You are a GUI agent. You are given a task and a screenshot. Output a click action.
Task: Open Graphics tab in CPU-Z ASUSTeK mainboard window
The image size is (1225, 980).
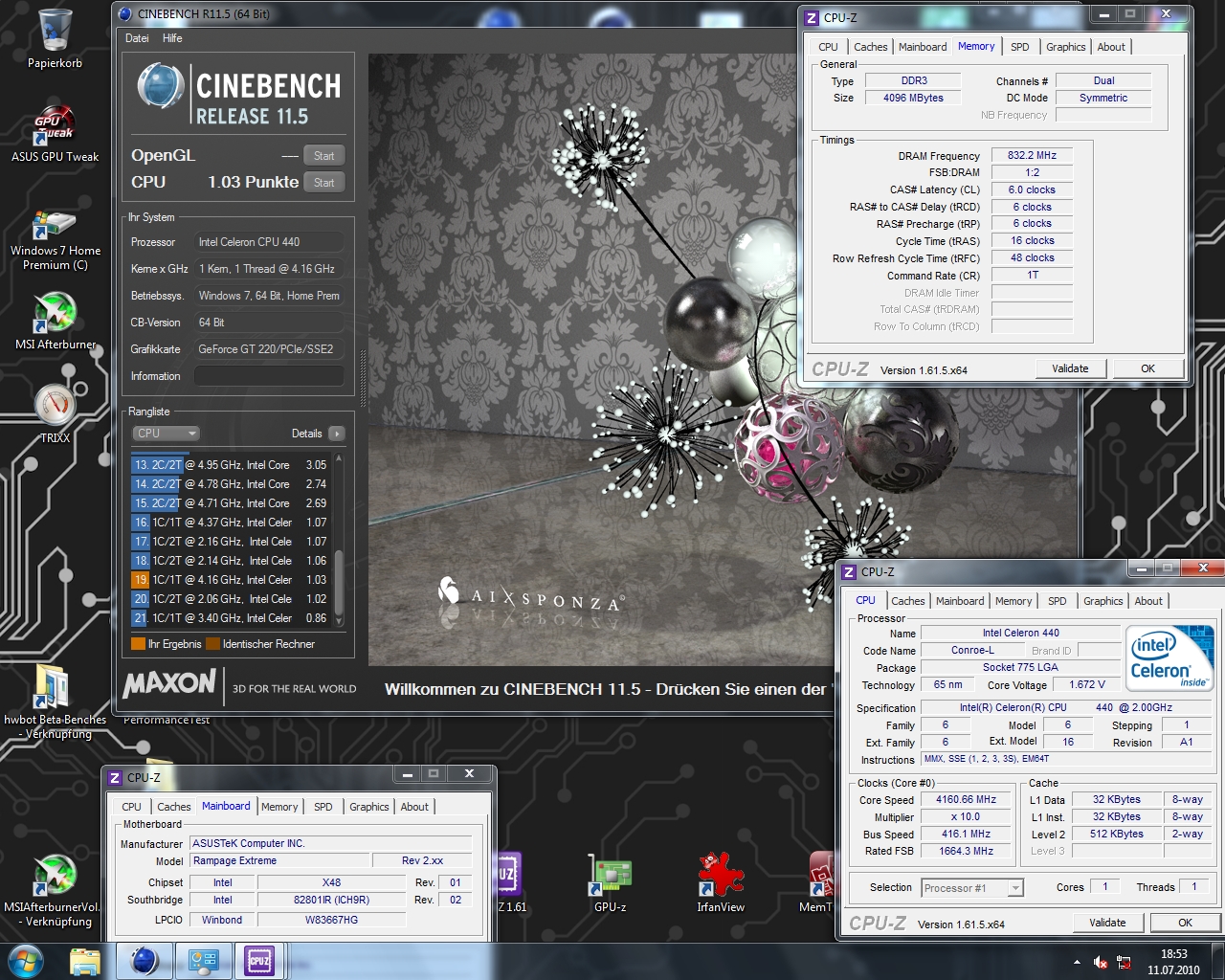pos(368,807)
